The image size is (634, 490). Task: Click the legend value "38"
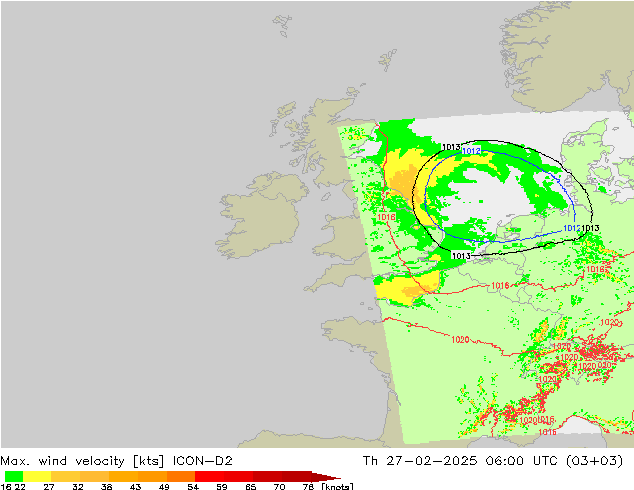tap(106, 486)
